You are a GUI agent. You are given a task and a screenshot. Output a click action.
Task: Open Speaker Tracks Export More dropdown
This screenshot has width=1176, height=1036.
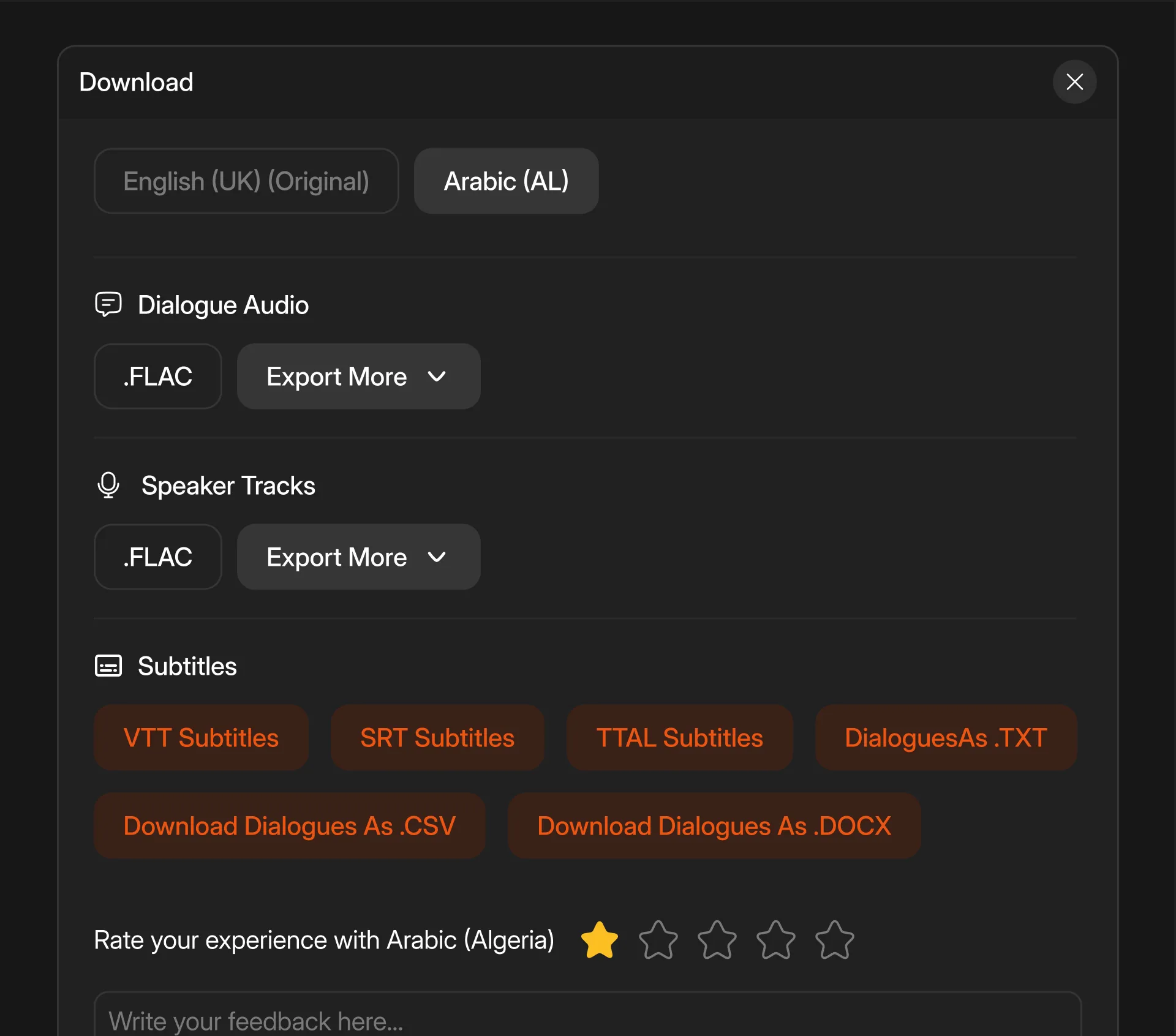point(359,557)
